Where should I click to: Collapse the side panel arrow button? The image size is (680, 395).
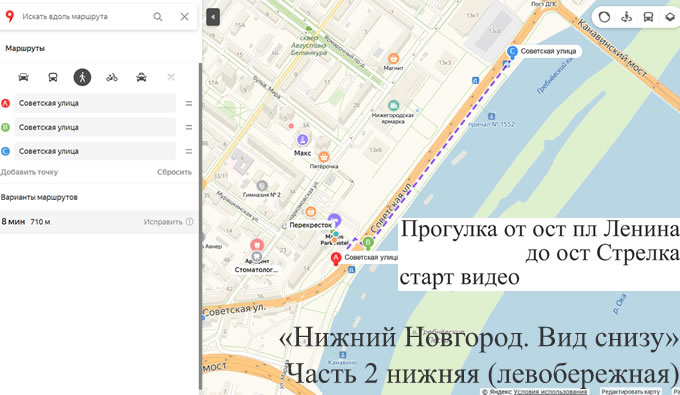[x=213, y=17]
